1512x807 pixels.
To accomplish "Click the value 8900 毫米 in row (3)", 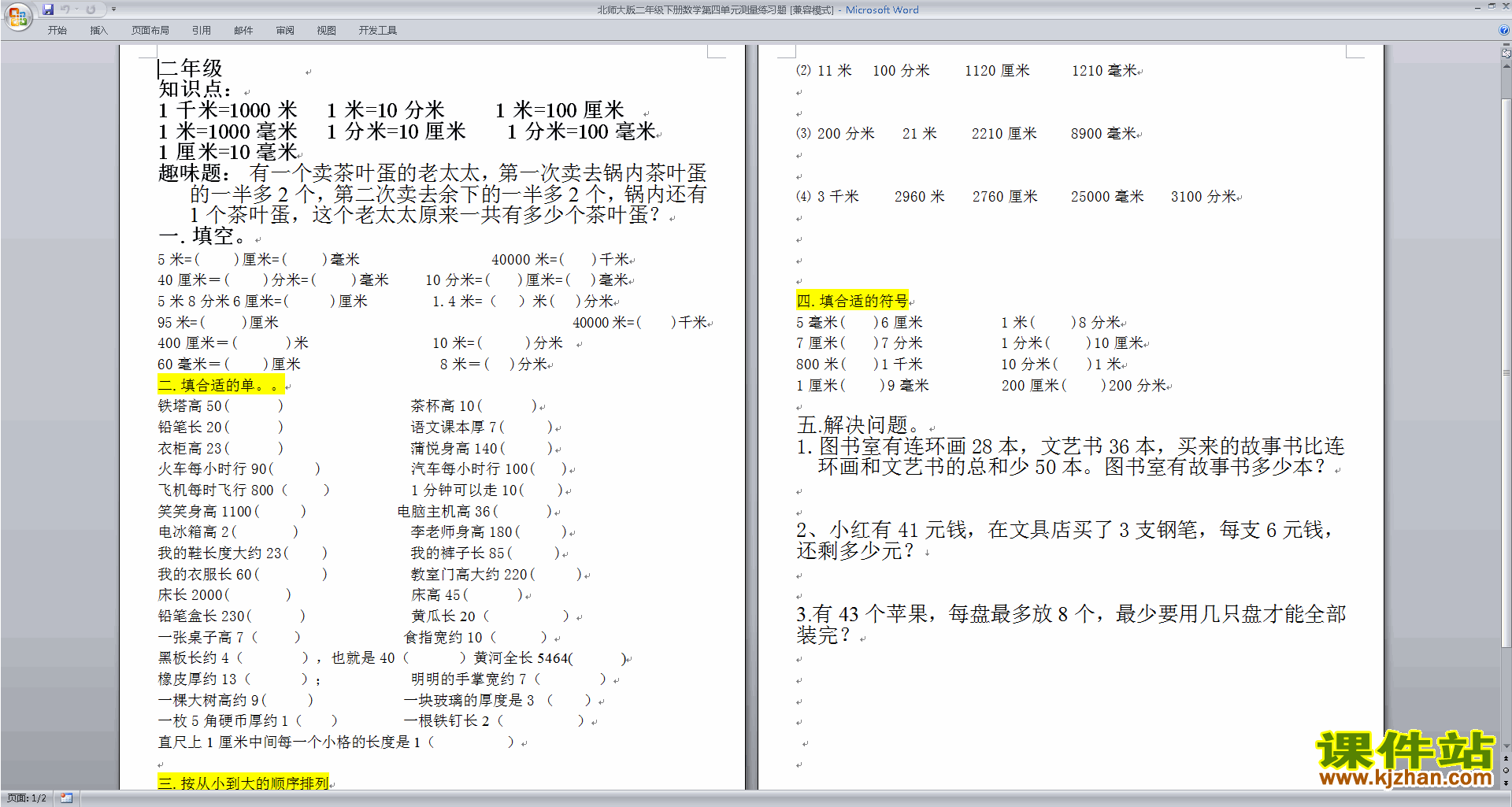I will [1103, 133].
